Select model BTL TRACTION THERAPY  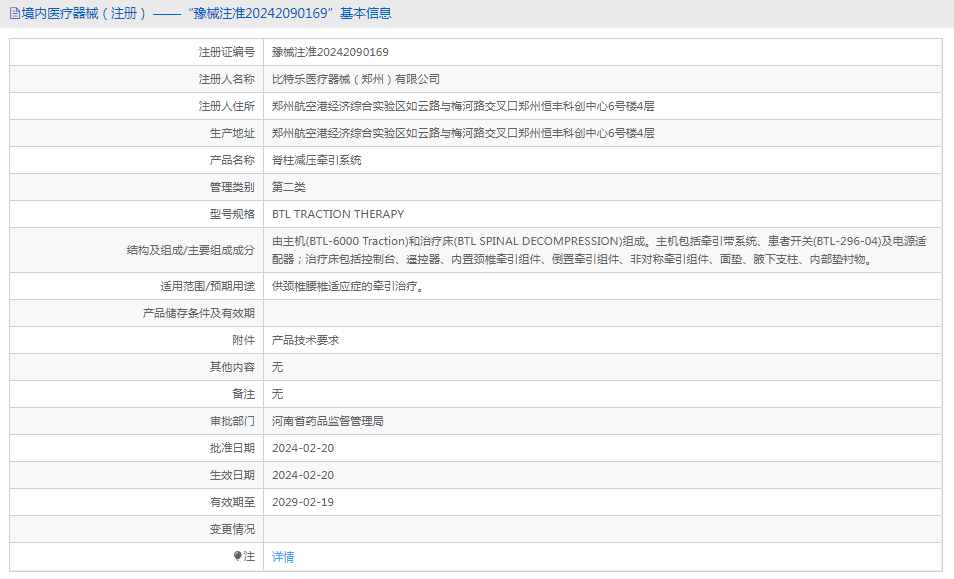pos(338,214)
